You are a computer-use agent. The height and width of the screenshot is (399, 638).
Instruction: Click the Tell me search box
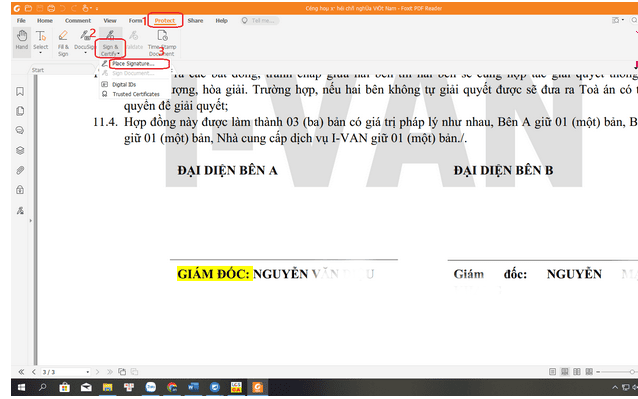pyautogui.click(x=260, y=21)
